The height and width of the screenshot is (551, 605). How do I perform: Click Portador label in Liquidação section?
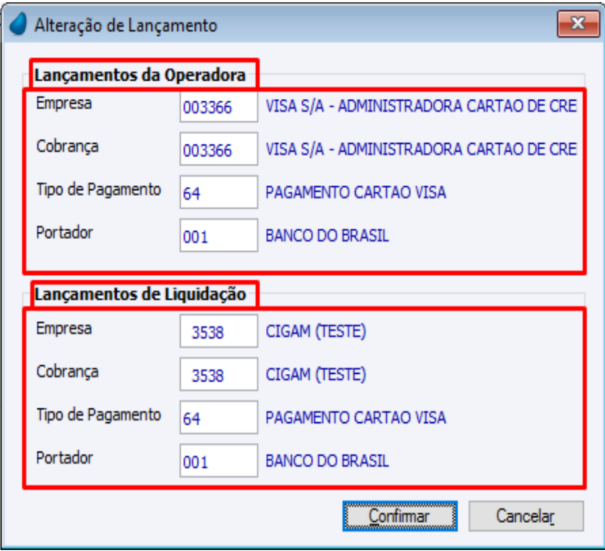(64, 458)
